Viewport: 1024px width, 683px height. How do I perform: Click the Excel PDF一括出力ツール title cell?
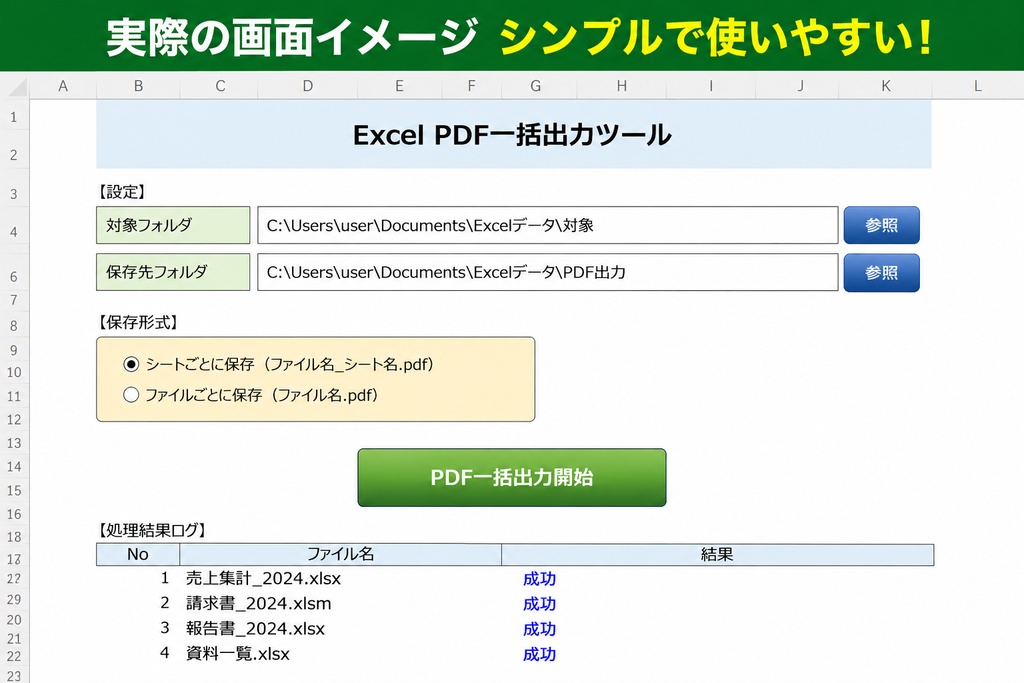[x=513, y=135]
